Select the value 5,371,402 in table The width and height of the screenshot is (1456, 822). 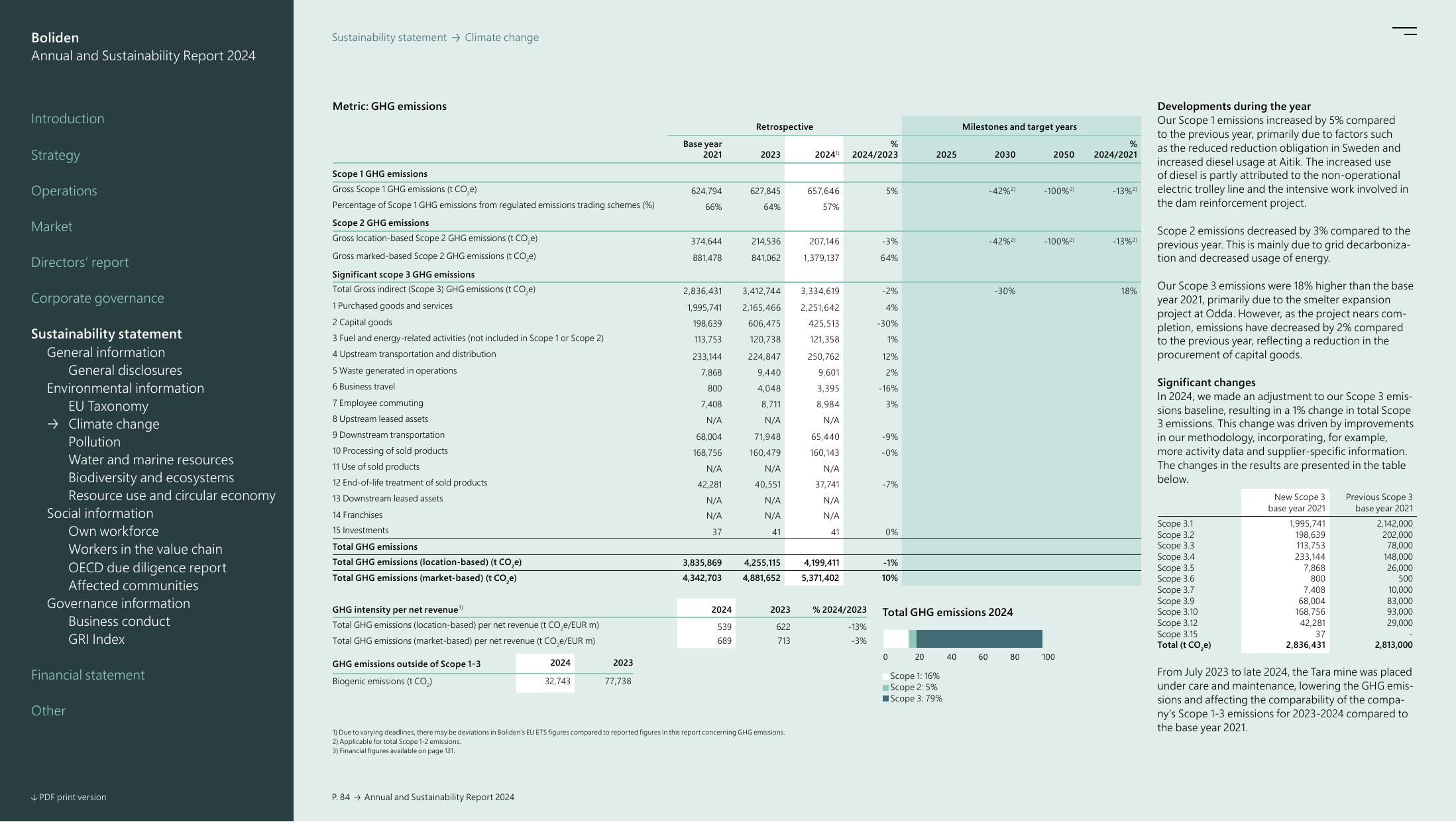click(x=820, y=578)
